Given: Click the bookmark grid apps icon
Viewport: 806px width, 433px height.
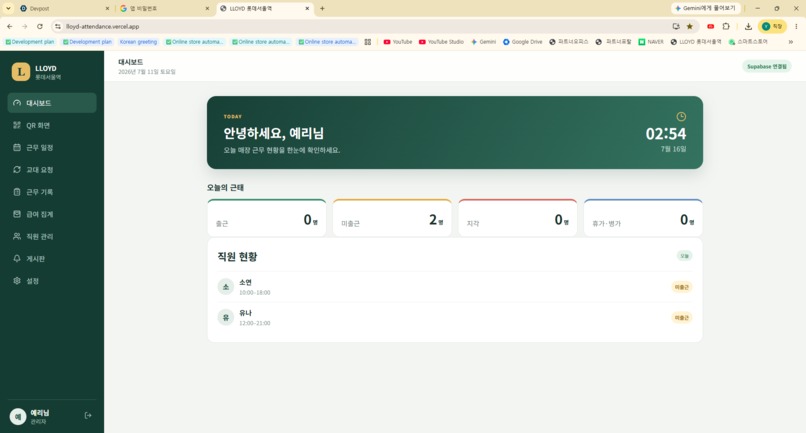Looking at the screenshot, I should tap(368, 42).
